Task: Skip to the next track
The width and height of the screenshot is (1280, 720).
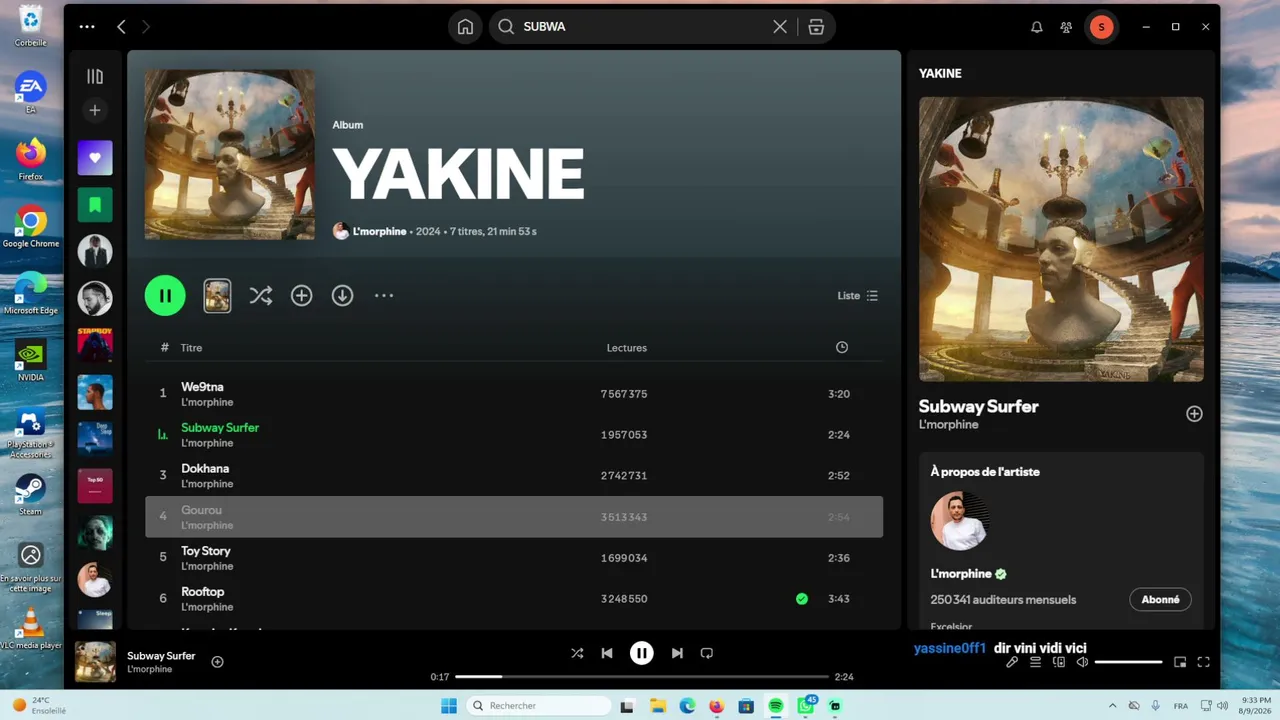Action: click(x=677, y=653)
